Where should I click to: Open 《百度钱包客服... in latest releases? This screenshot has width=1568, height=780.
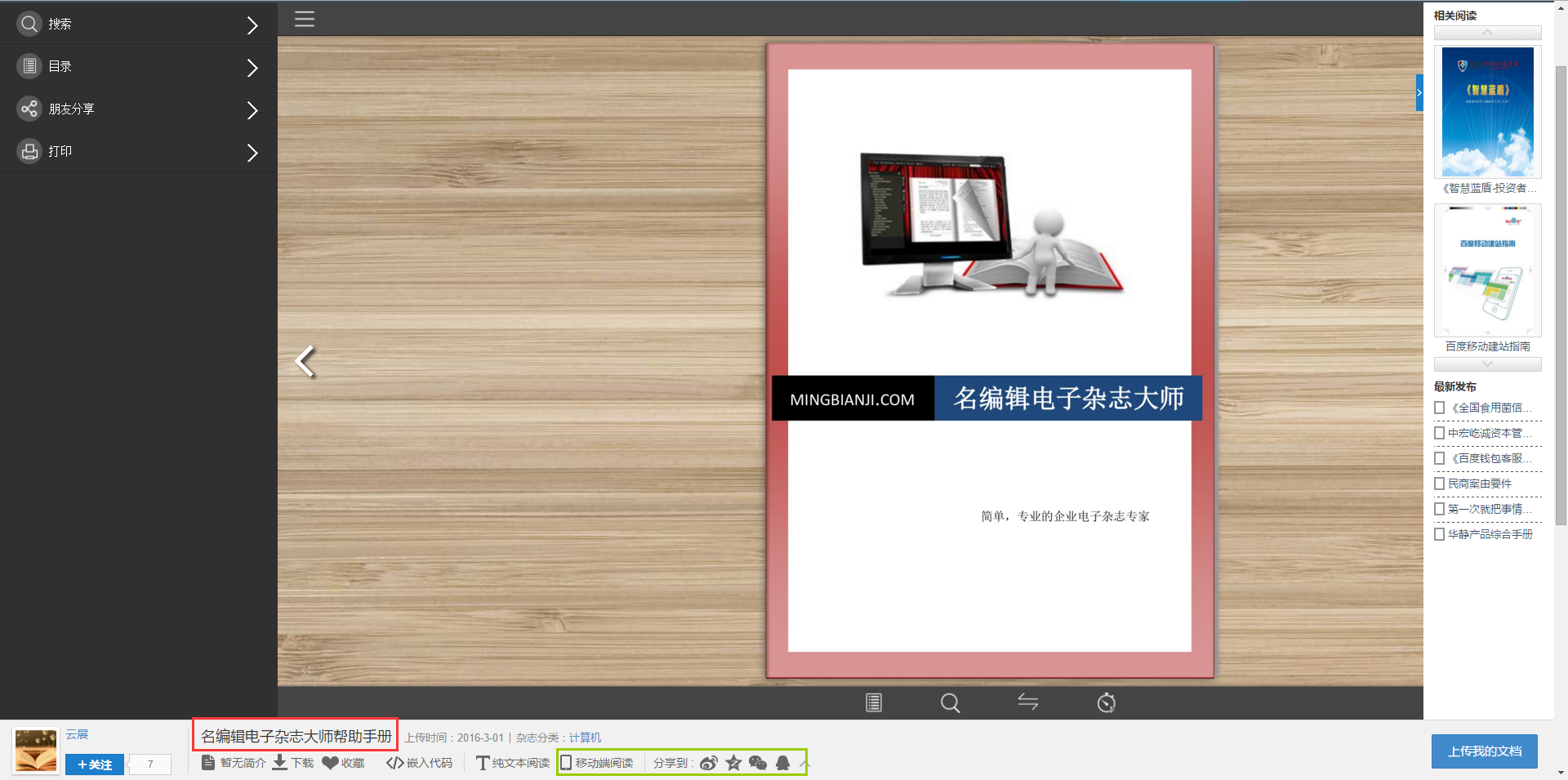(1490, 458)
